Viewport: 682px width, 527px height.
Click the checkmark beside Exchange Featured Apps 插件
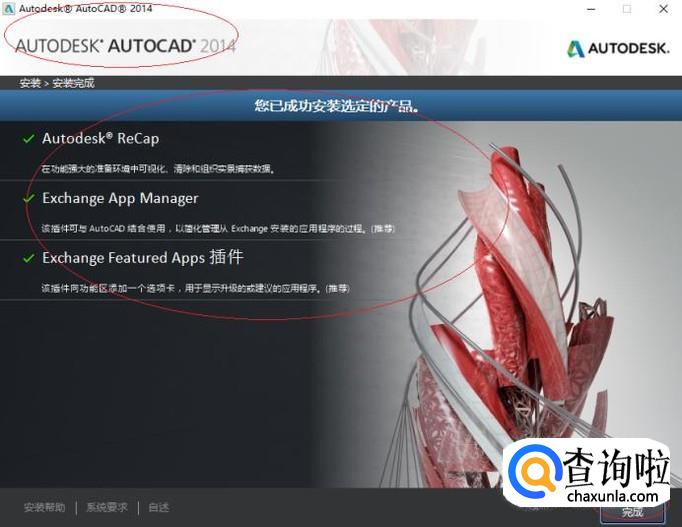click(x=28, y=258)
